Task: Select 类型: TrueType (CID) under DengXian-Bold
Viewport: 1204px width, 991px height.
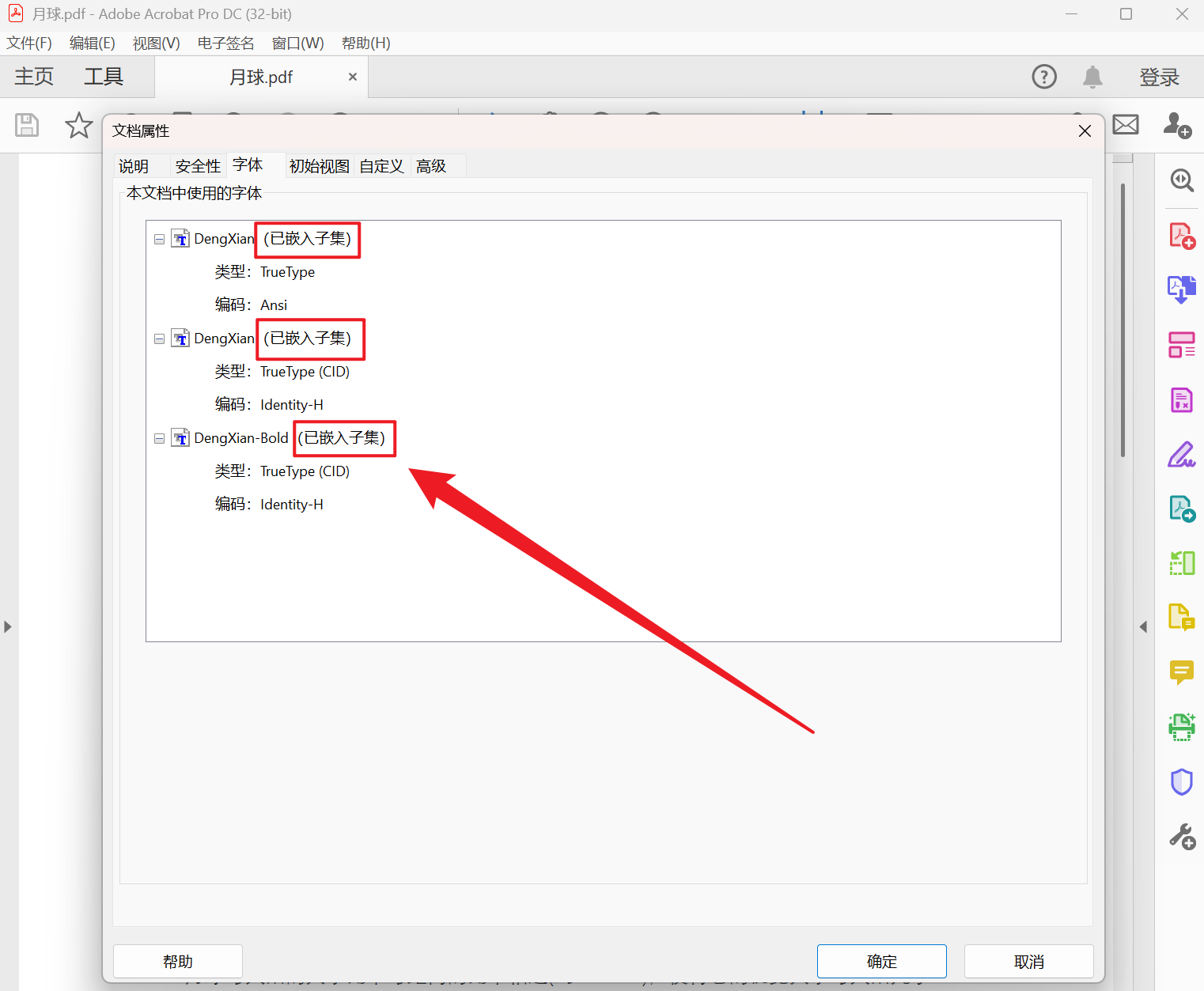Action: tap(282, 471)
